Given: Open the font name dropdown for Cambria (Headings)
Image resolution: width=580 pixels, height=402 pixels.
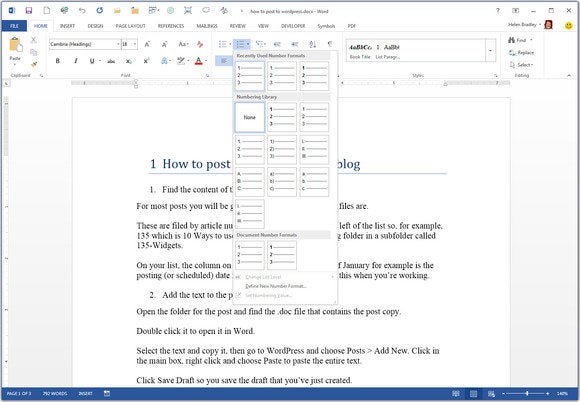Looking at the screenshot, I should [118, 44].
